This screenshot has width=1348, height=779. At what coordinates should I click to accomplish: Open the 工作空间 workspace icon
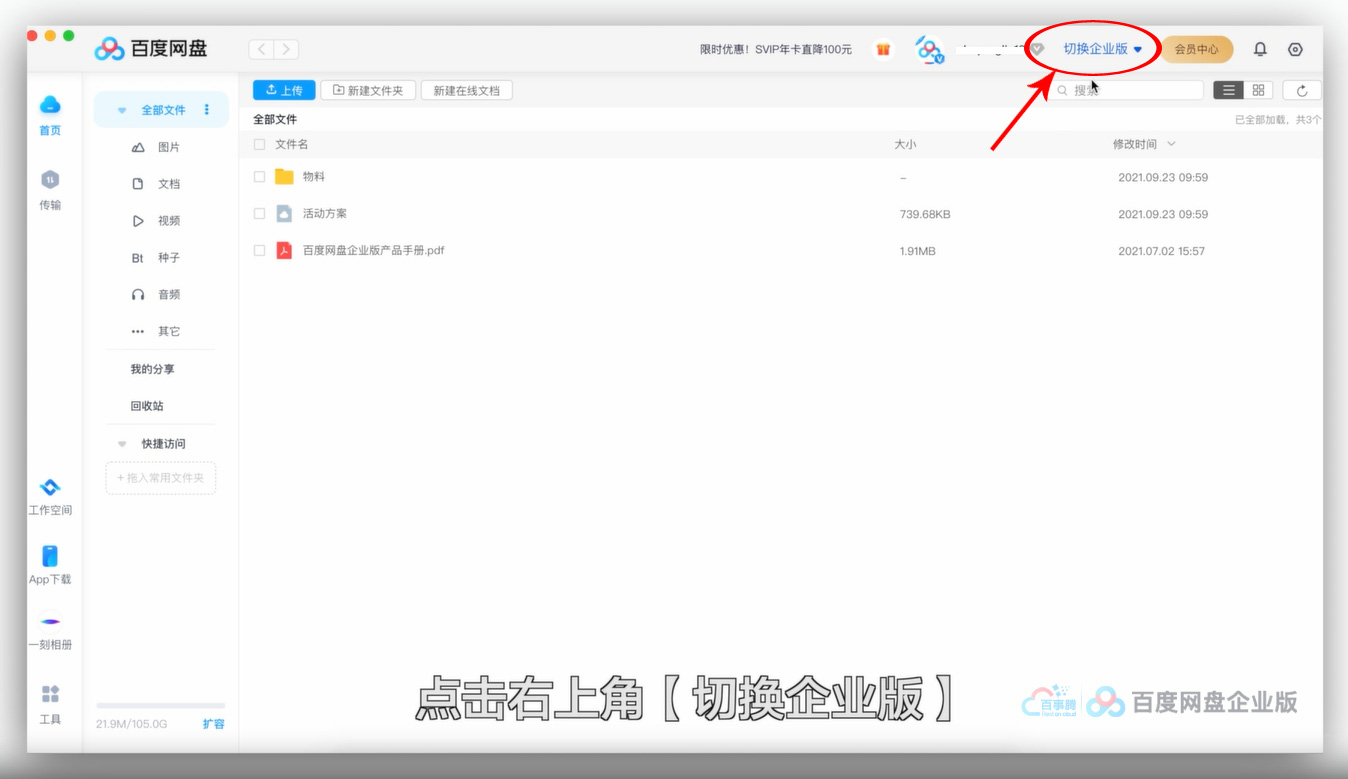pyautogui.click(x=50, y=487)
